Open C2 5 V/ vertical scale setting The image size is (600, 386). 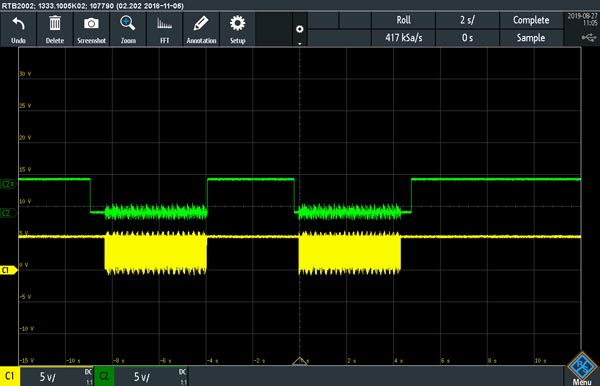click(142, 377)
